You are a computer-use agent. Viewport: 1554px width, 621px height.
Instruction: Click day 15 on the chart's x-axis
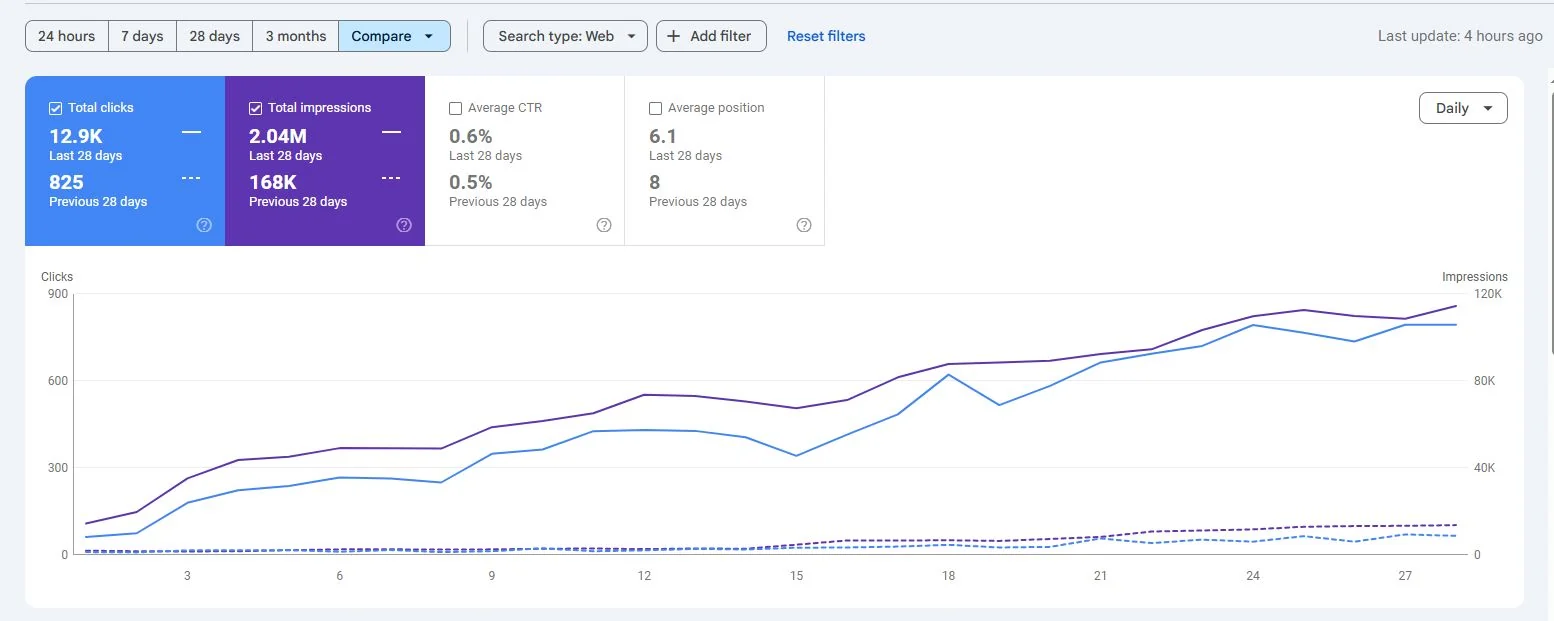click(x=796, y=576)
